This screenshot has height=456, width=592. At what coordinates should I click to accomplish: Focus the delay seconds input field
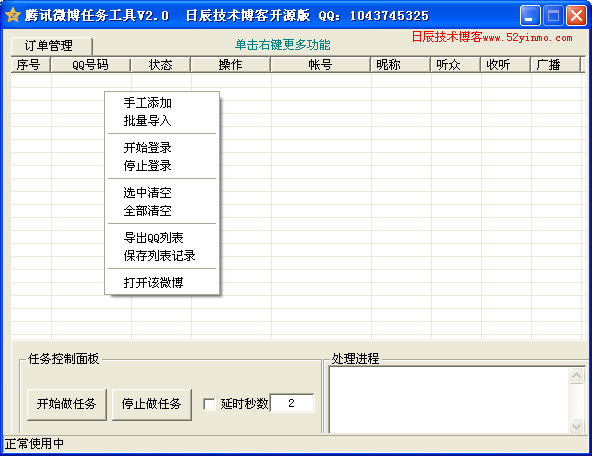click(x=291, y=403)
